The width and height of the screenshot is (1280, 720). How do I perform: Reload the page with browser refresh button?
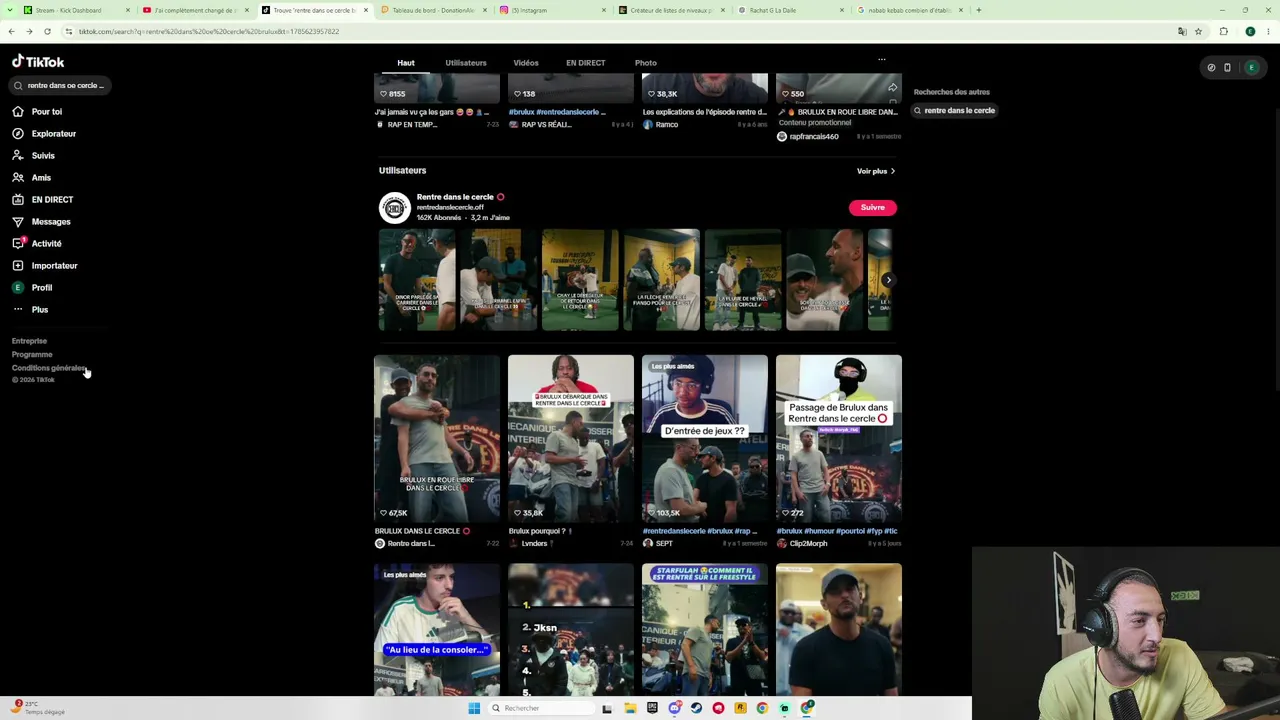[47, 31]
